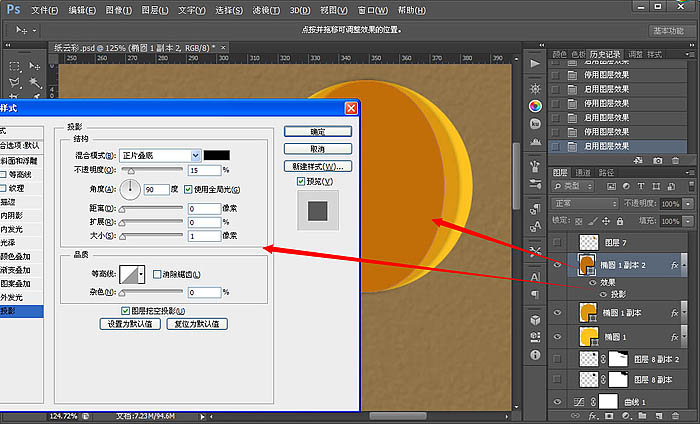Hide the 椭圆 1 layer
The image size is (700, 424).
pyautogui.click(x=557, y=337)
